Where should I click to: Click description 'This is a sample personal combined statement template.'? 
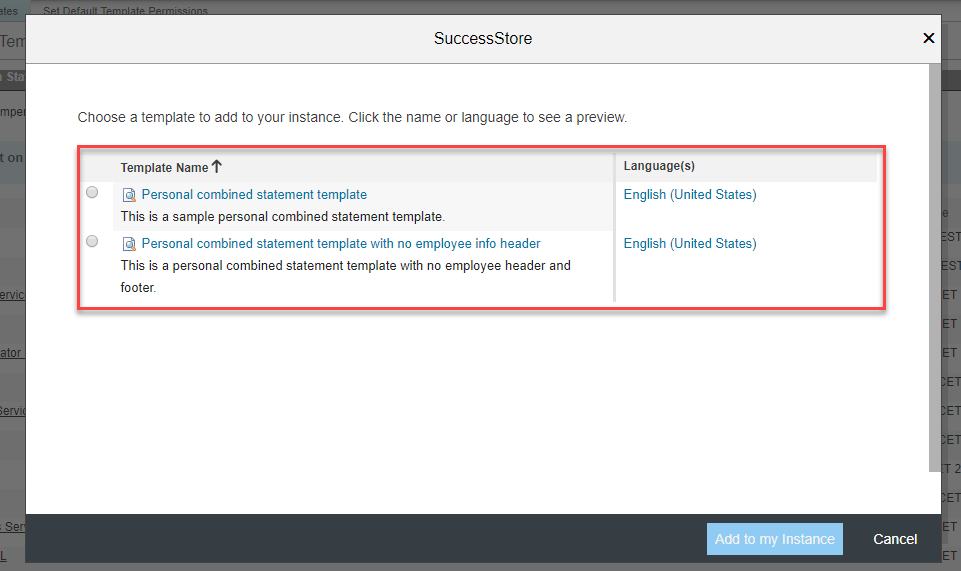pos(283,216)
